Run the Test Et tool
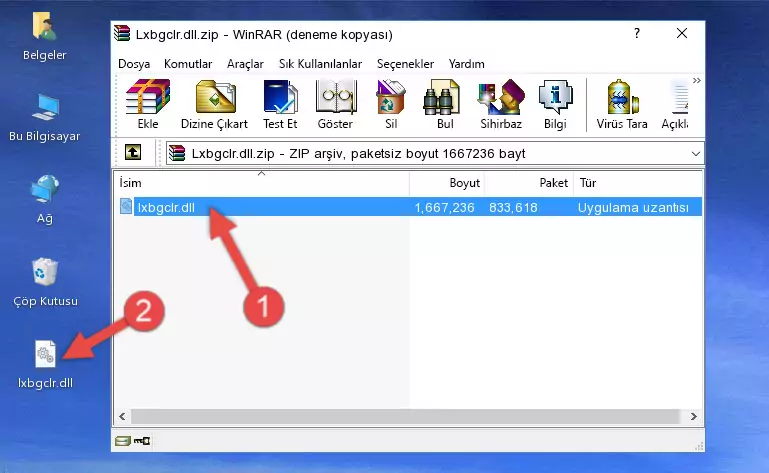Screen dimensions: 769x473 click(x=280, y=105)
